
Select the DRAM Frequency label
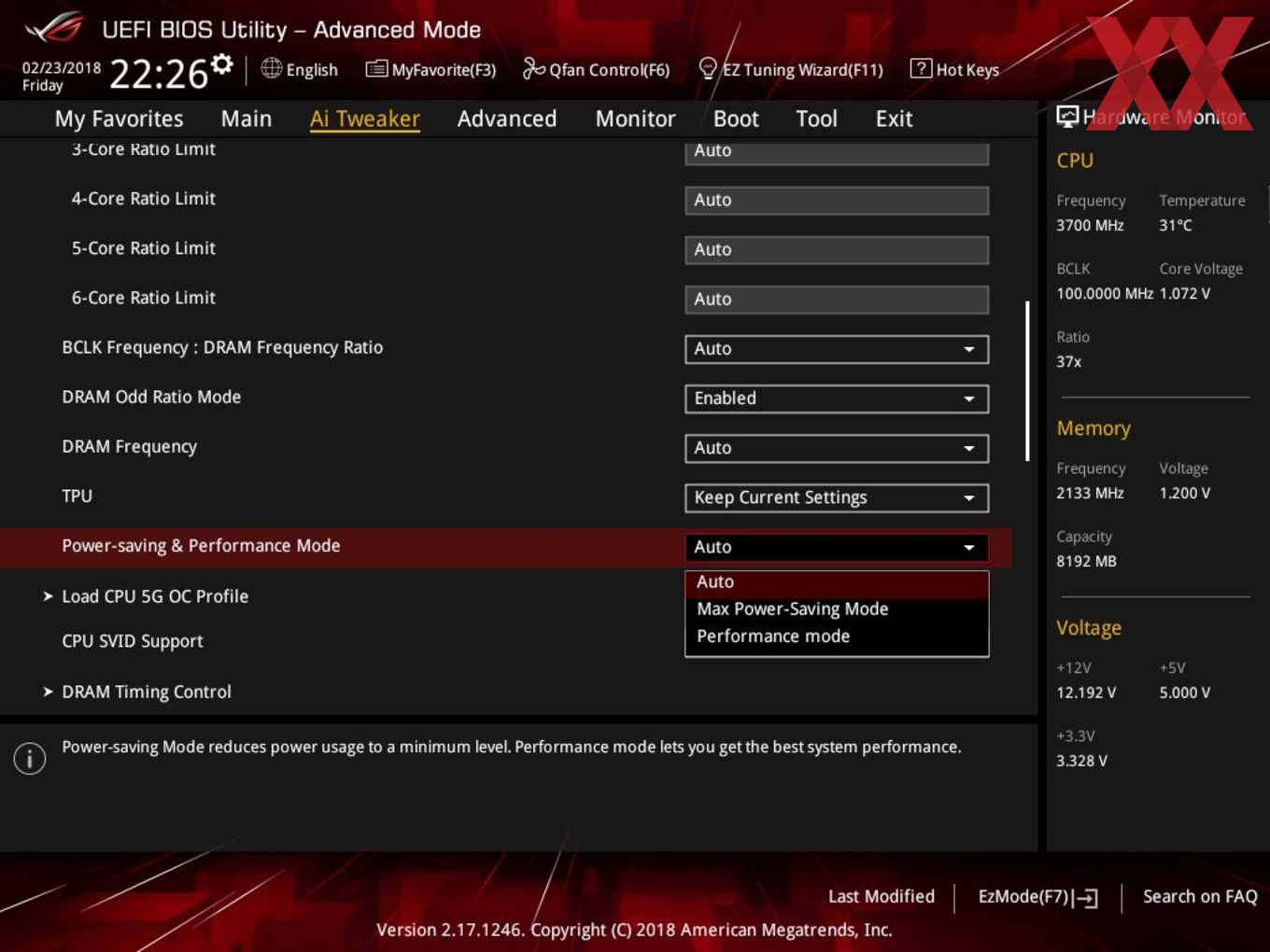coord(129,446)
